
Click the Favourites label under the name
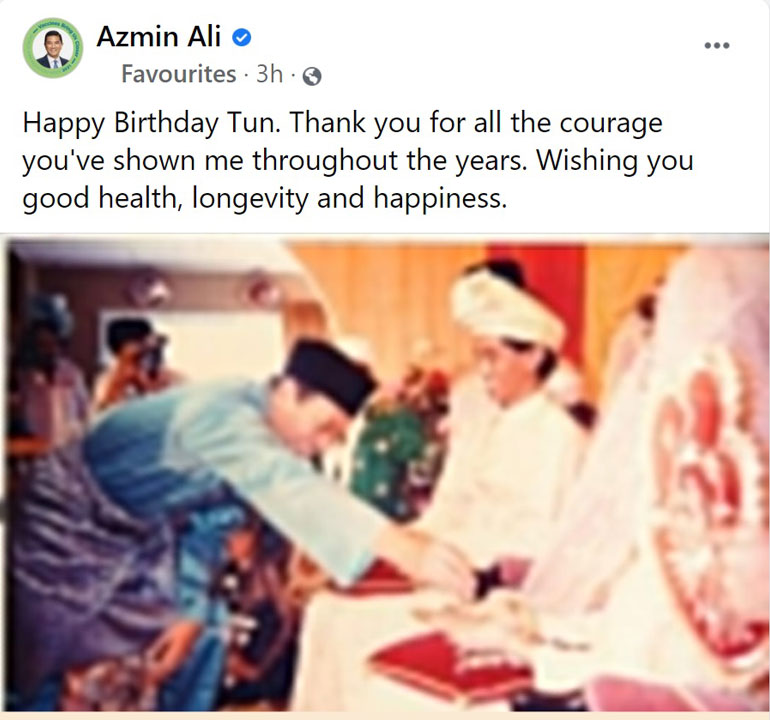179,75
